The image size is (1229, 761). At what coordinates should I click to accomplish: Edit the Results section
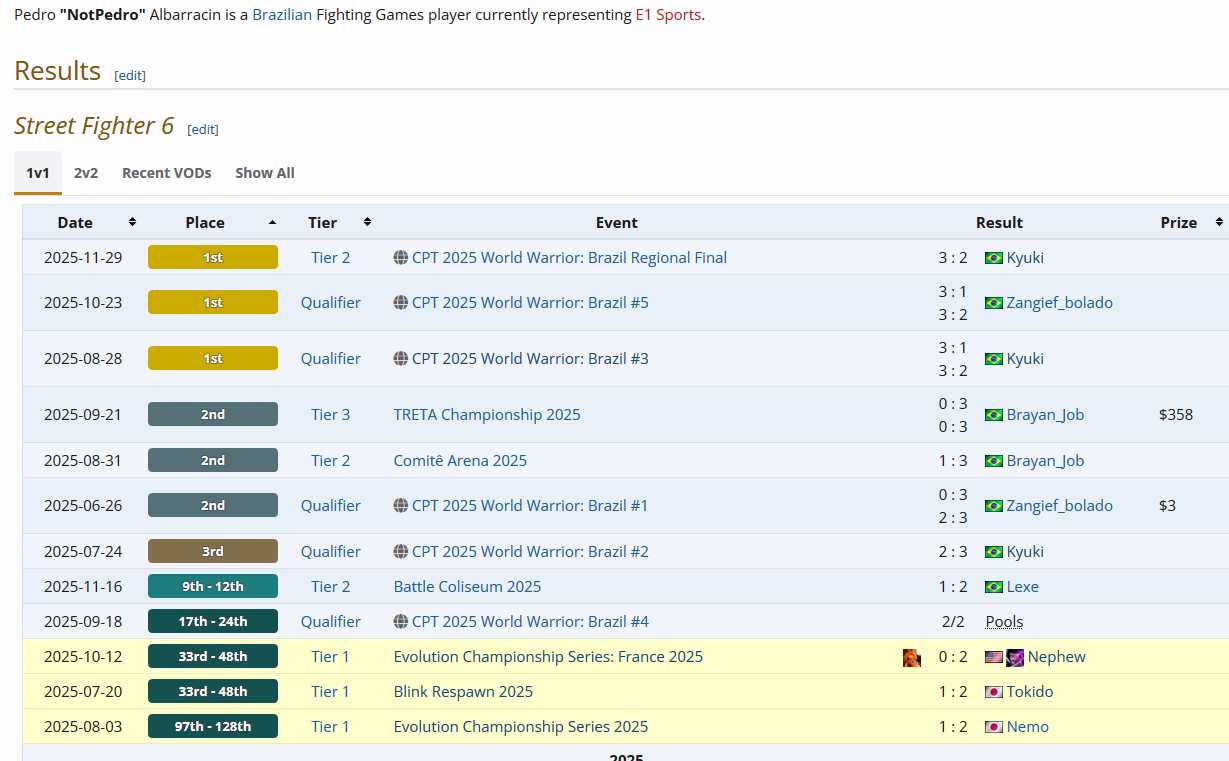tap(130, 75)
